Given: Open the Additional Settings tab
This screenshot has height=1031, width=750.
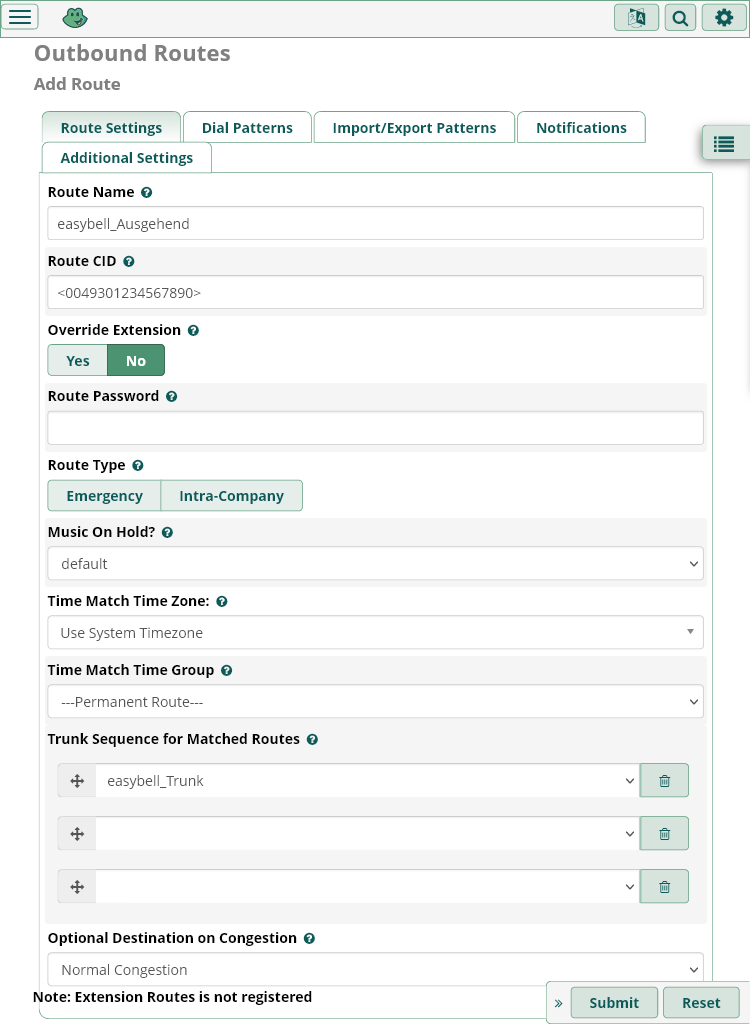Looking at the screenshot, I should pos(127,158).
